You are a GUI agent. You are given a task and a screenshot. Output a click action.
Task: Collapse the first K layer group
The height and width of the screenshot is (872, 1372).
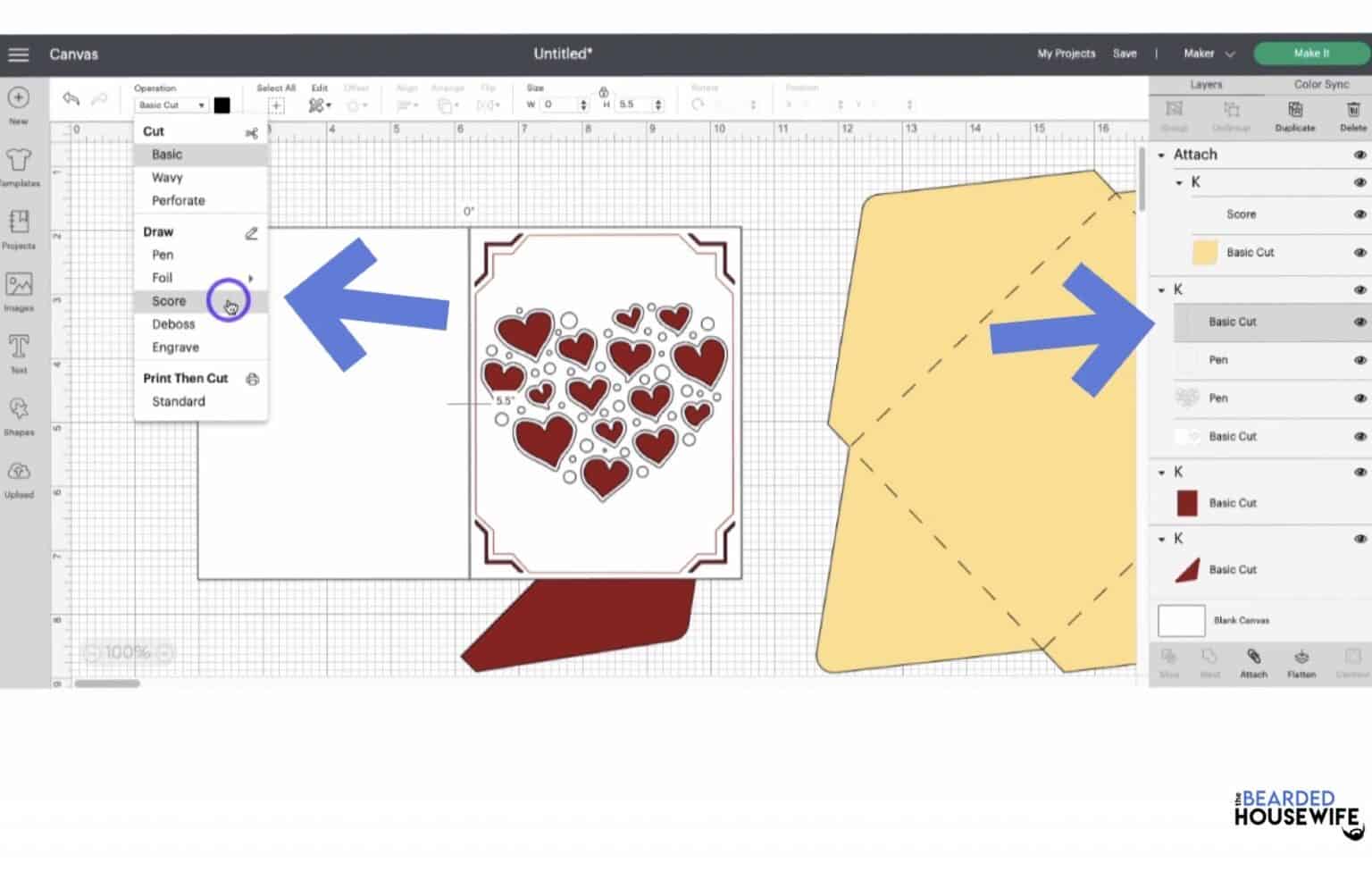pos(1179,181)
